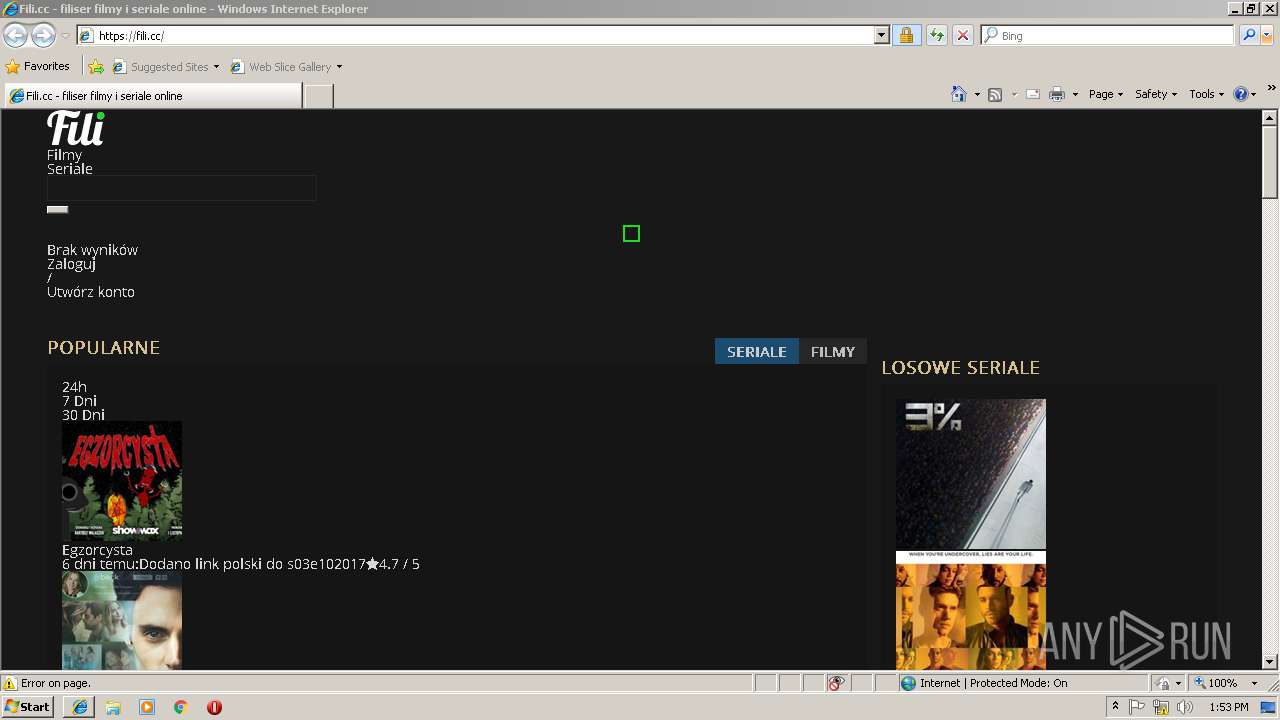Open Suggested Sites link
1280x720 pixels.
(x=165, y=67)
